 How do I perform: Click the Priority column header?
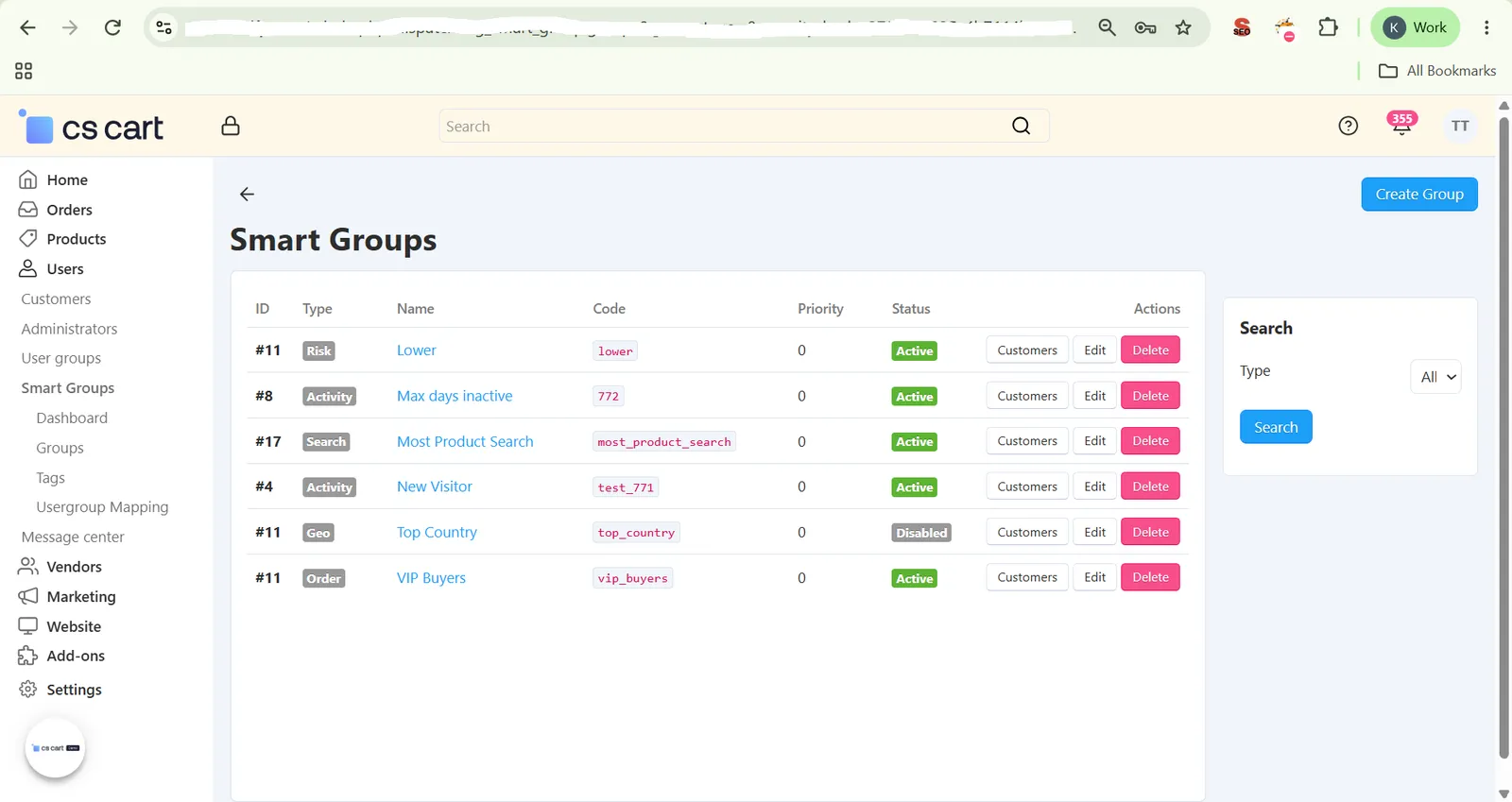pos(820,309)
